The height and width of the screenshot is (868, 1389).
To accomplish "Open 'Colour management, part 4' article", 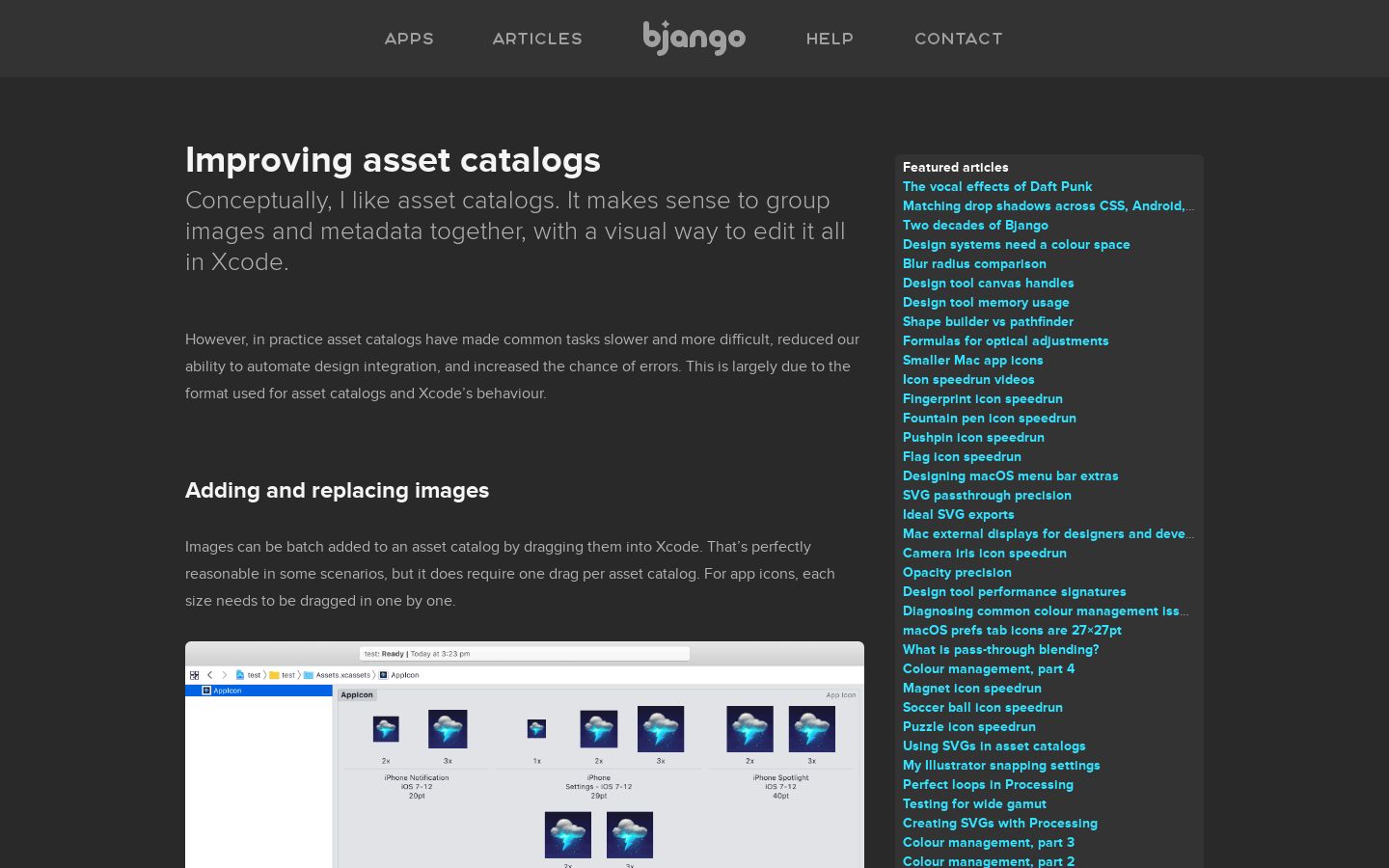I will click(989, 668).
